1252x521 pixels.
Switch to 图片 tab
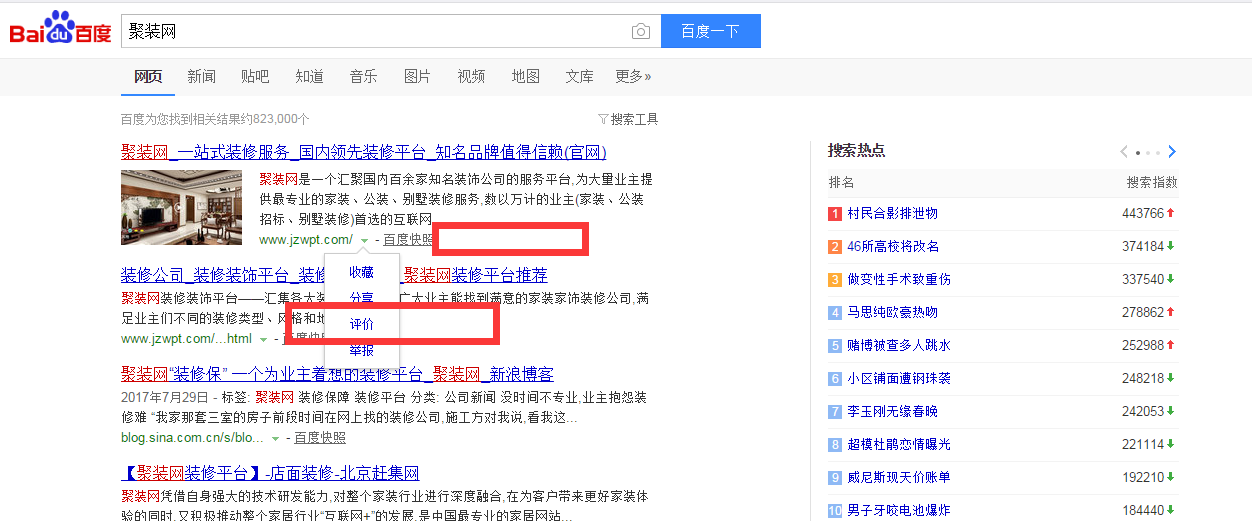417,76
